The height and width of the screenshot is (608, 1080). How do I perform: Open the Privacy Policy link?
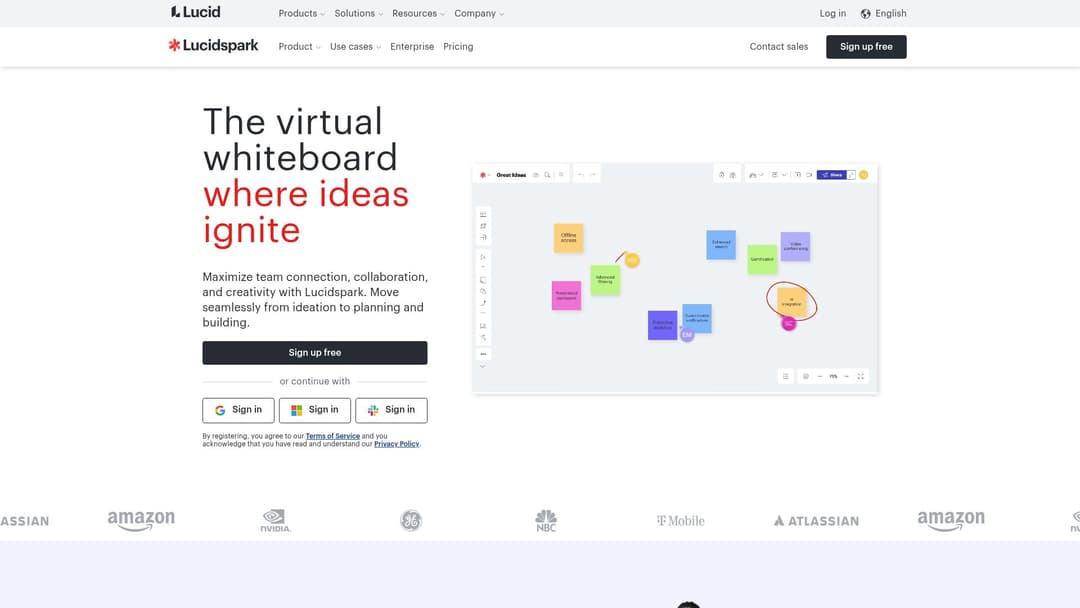pos(397,444)
